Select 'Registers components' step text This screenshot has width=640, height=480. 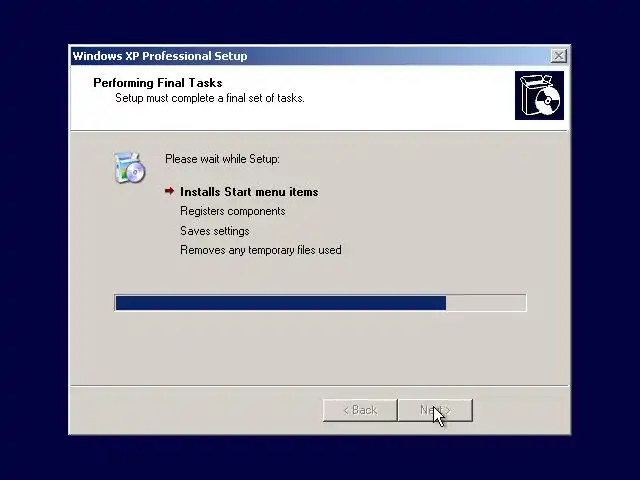coord(233,211)
